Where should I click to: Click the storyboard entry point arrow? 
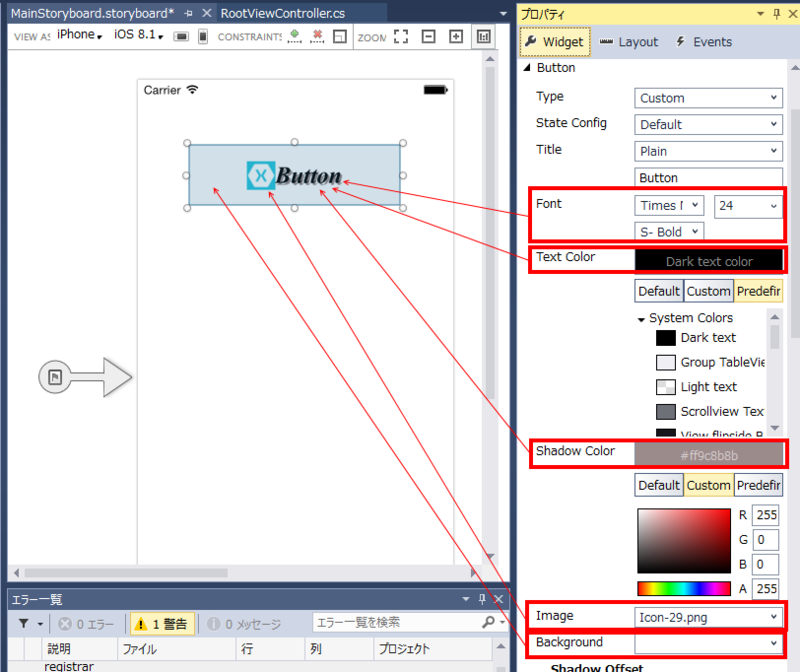86,377
